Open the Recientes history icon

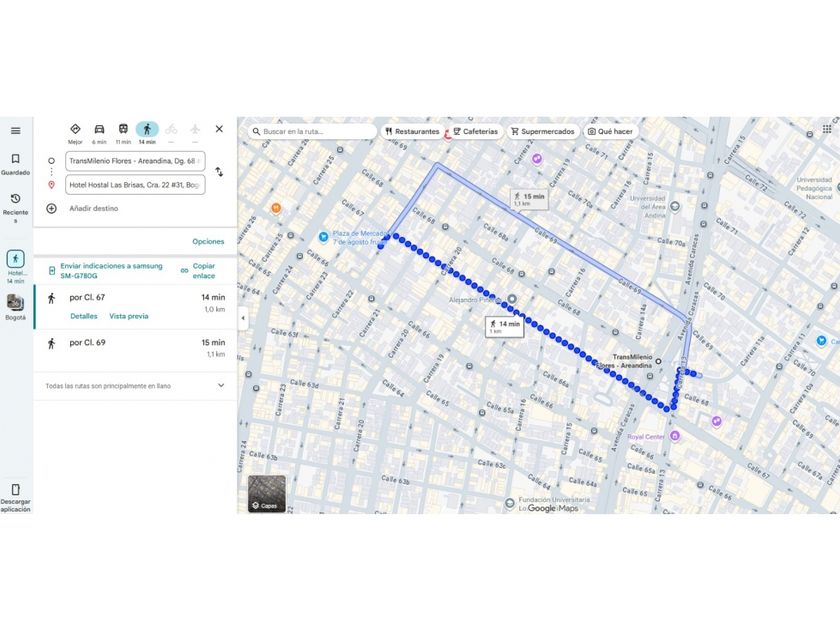pyautogui.click(x=16, y=207)
